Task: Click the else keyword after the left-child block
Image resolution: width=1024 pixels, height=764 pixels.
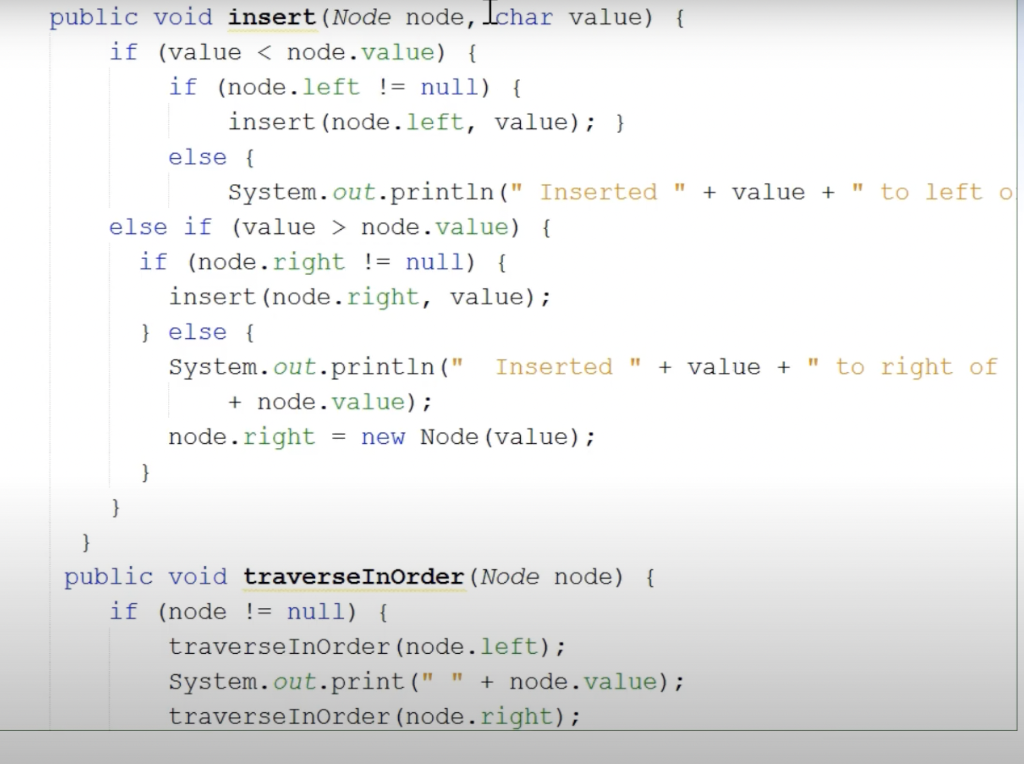Action: (x=197, y=157)
